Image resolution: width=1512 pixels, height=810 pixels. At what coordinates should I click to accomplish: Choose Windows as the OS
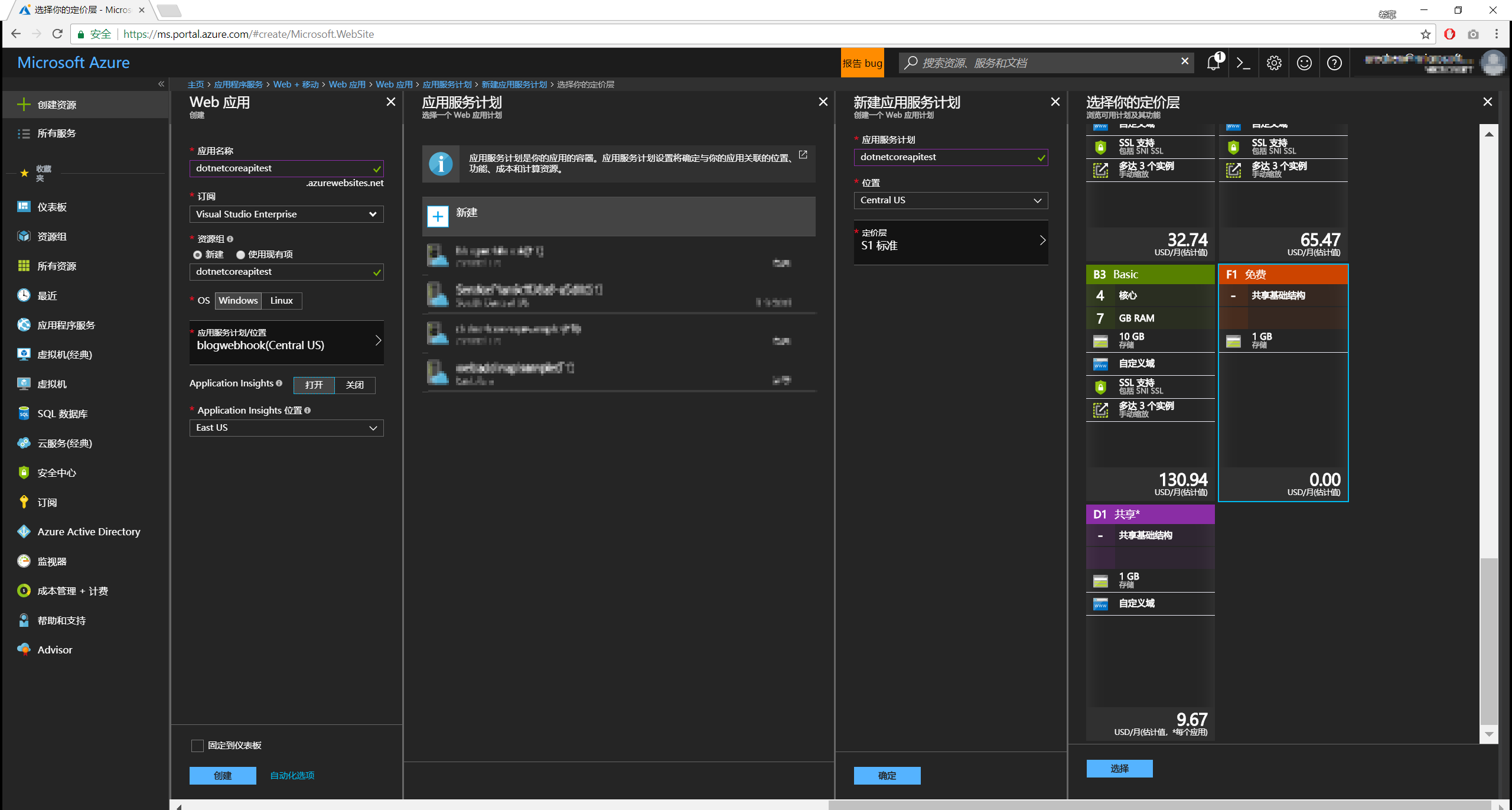[x=238, y=300]
